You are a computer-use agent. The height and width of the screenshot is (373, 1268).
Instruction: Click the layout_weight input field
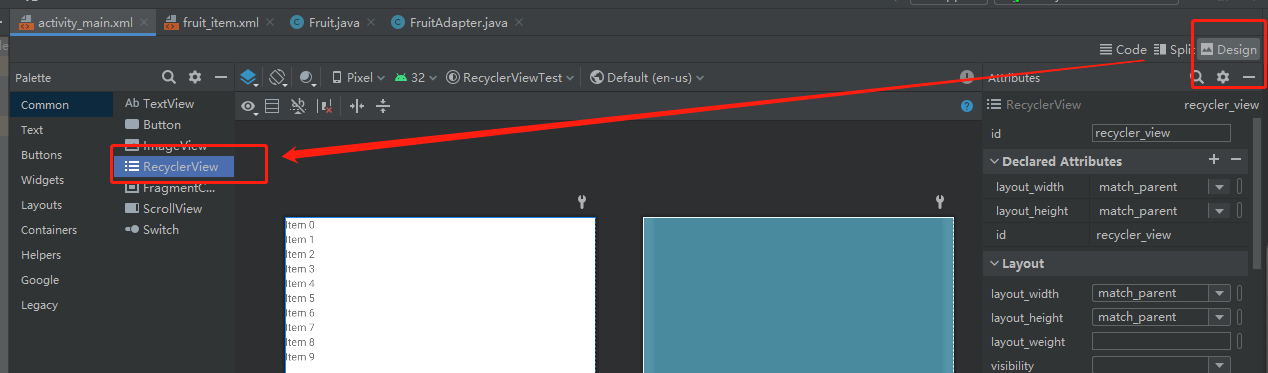1161,341
